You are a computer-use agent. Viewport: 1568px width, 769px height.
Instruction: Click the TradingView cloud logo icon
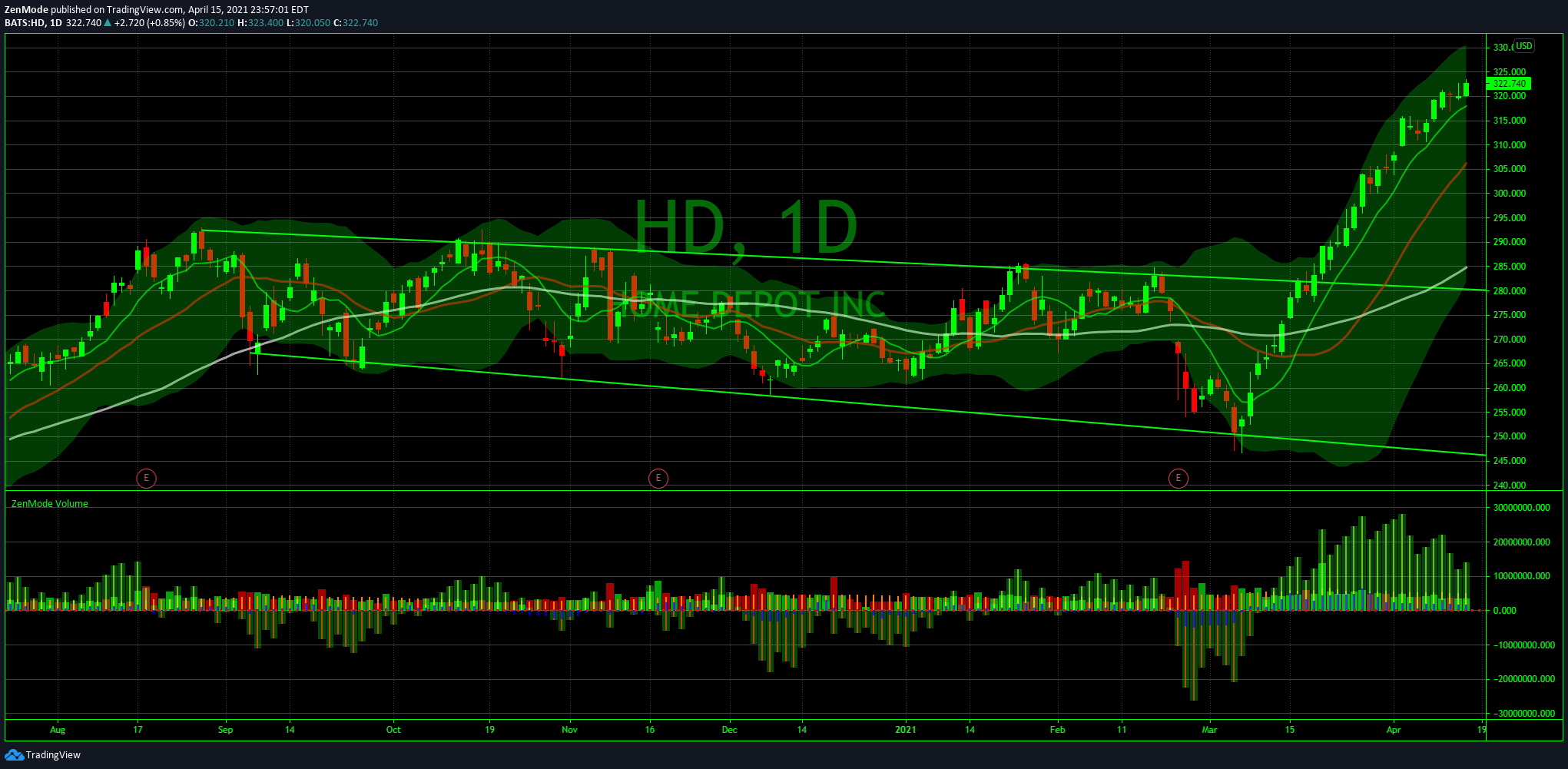(x=14, y=754)
